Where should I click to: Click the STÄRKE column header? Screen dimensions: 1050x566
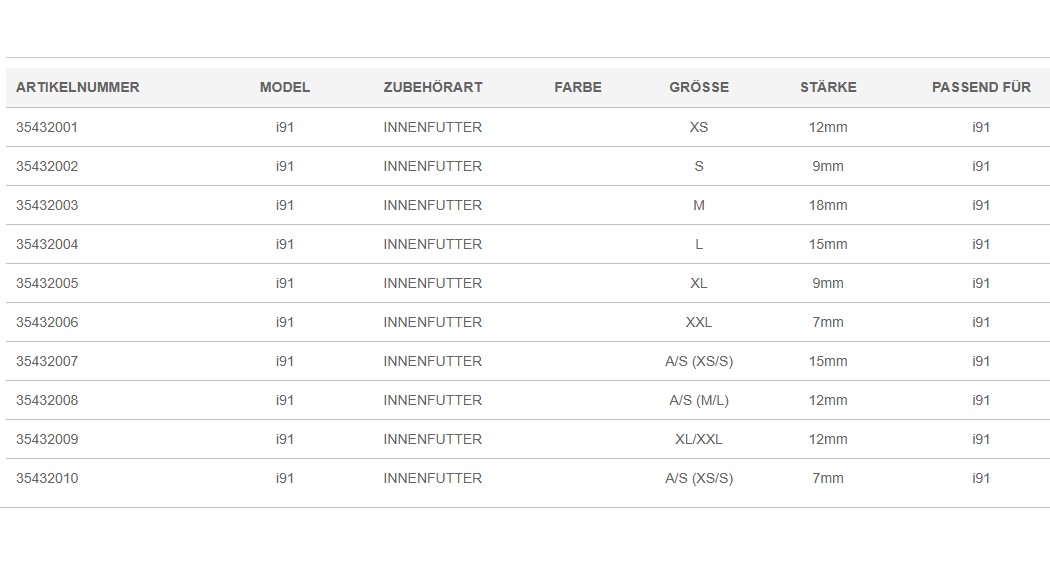(828, 87)
